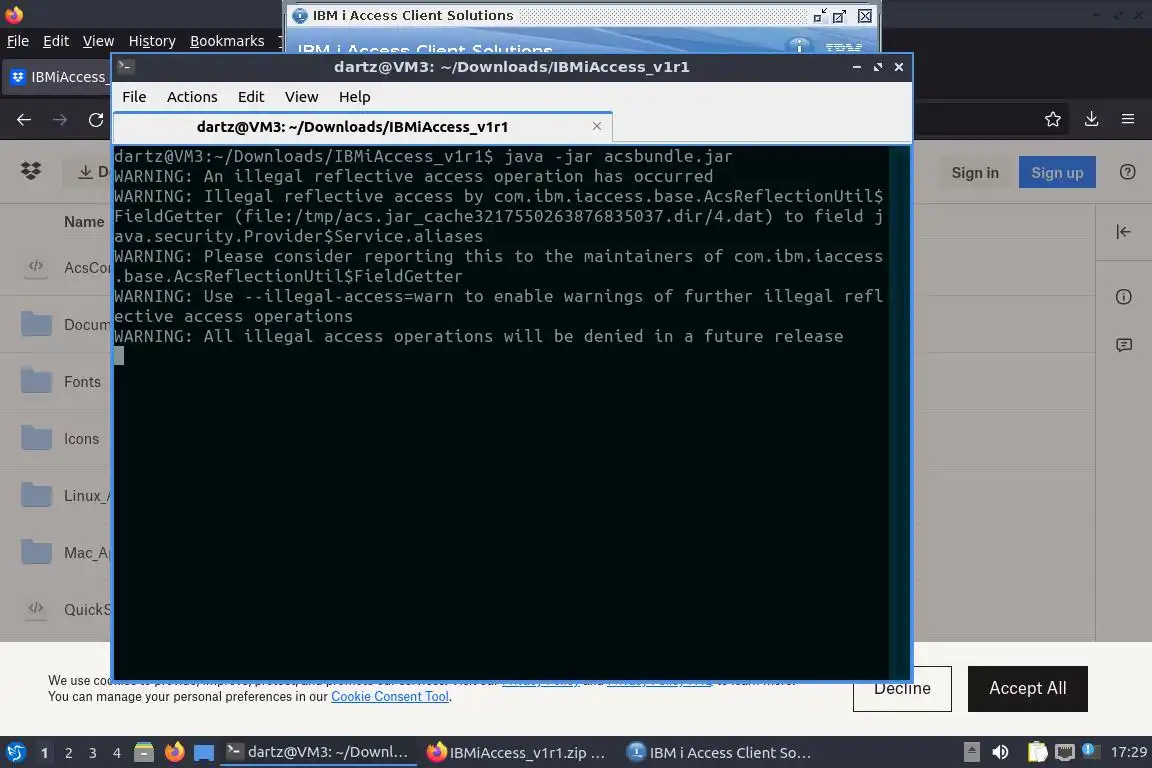This screenshot has height=768, width=1152.
Task: Click the show desktop taskbar icon
Action: click(x=204, y=753)
